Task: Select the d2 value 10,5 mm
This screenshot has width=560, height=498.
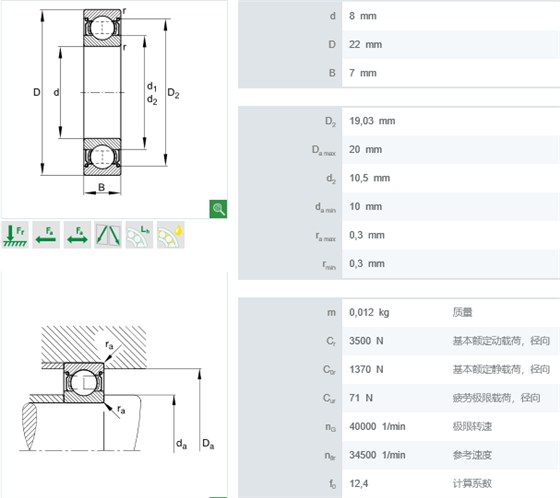Action: [x=370, y=178]
